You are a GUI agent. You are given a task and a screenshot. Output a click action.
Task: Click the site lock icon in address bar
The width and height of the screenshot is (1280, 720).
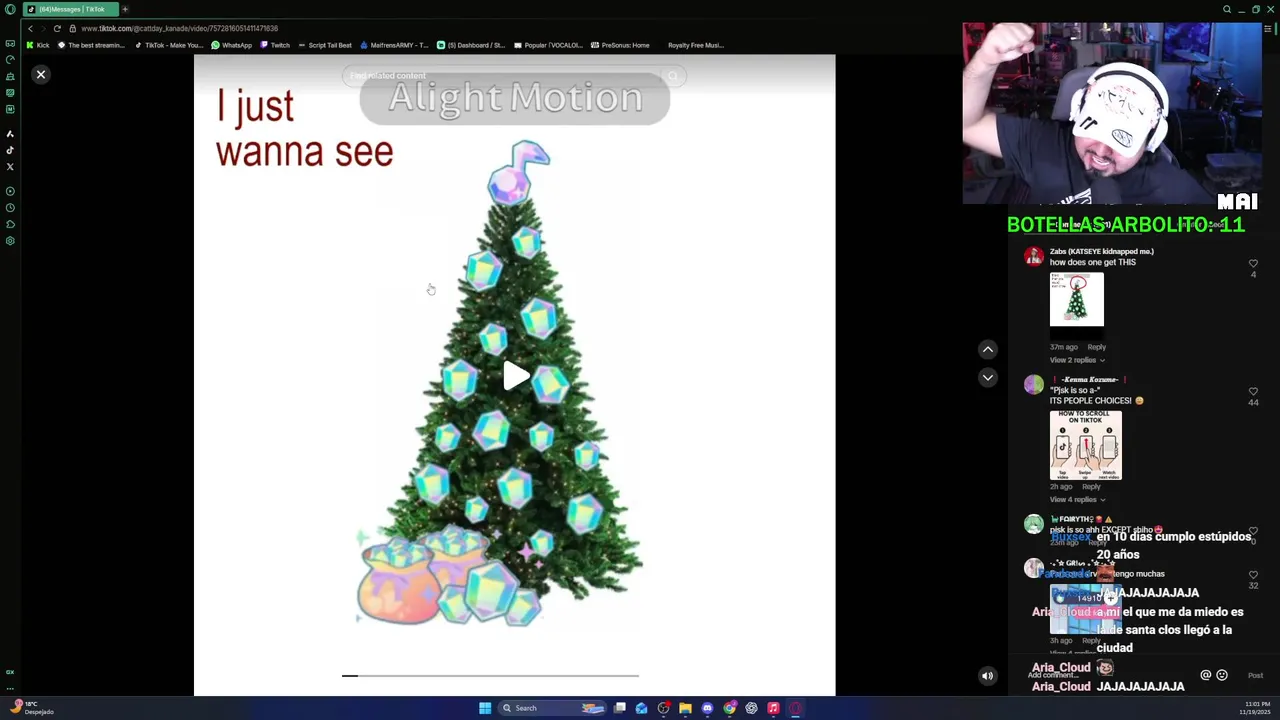coord(72,28)
